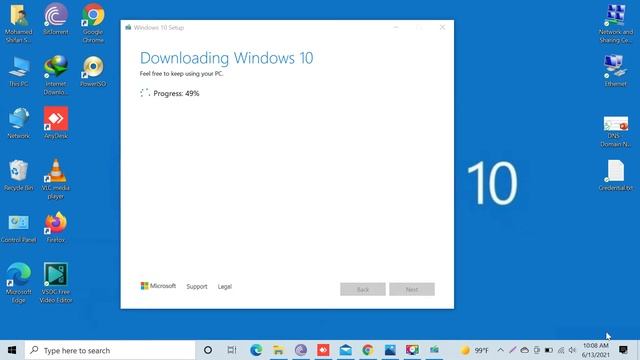This screenshot has width=640, height=360.
Task: Select the Microsoft Edge desktop shortcut
Action: click(x=18, y=282)
